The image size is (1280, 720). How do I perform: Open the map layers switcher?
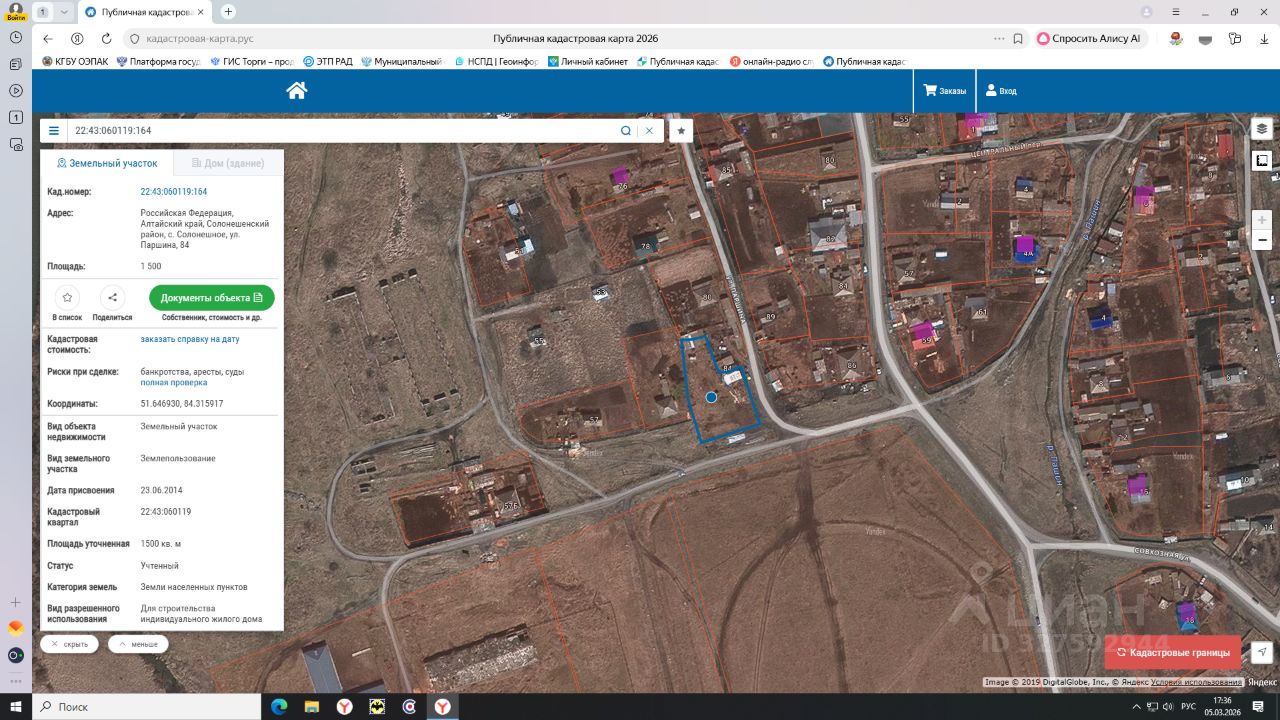[1262, 129]
